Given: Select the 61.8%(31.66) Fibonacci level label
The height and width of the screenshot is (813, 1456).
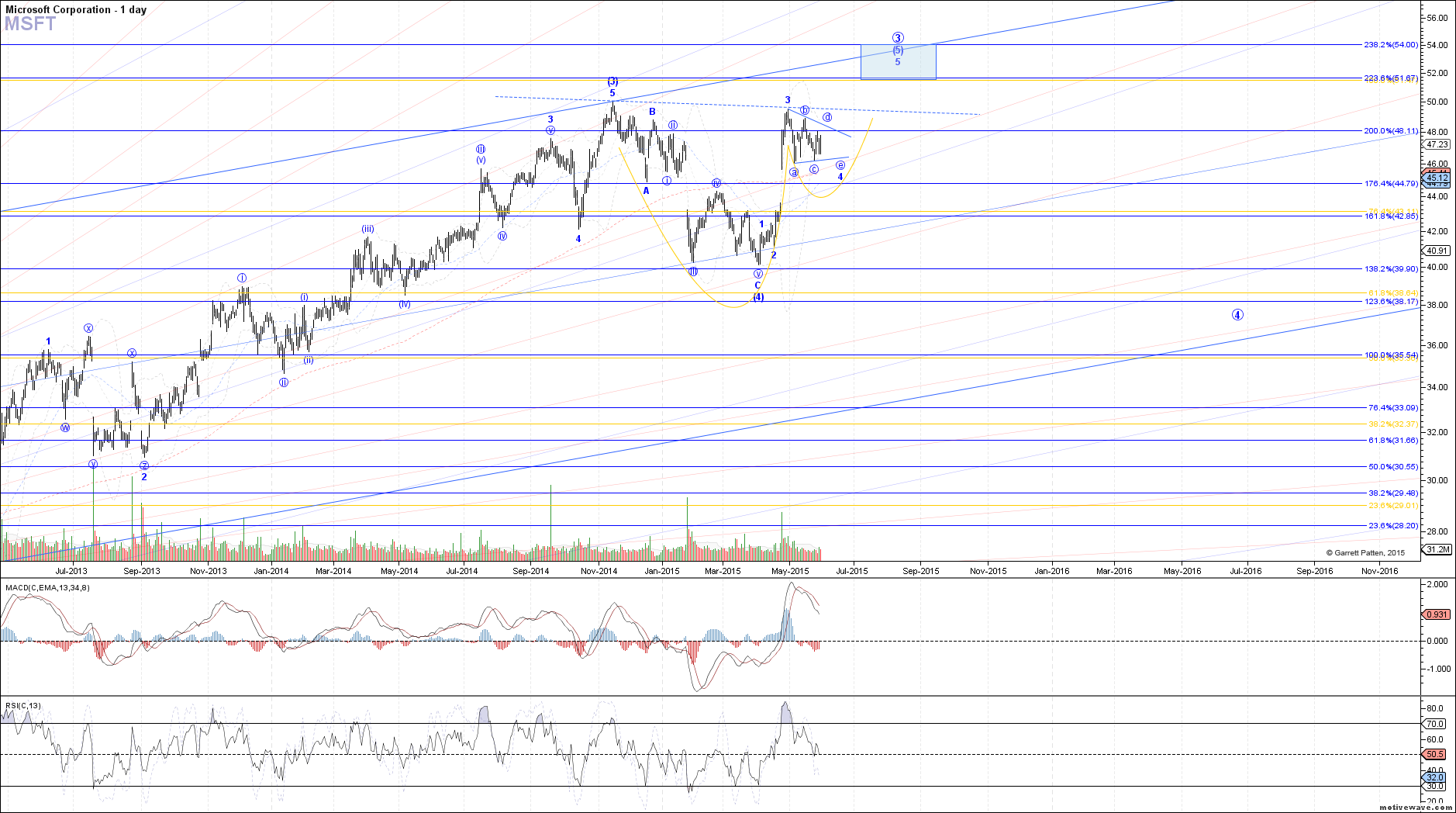Looking at the screenshot, I should click(x=1393, y=441).
